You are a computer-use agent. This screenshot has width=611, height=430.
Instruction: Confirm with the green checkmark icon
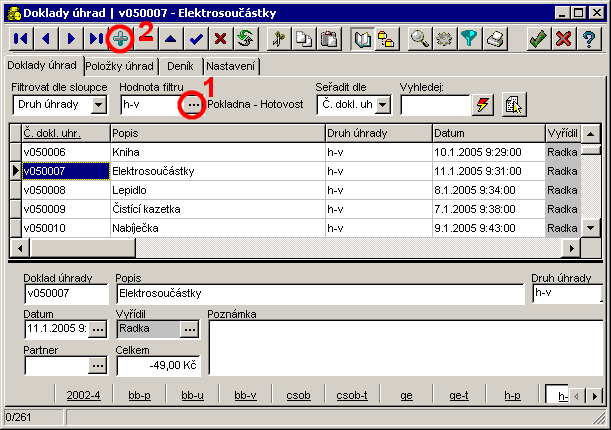[x=538, y=39]
